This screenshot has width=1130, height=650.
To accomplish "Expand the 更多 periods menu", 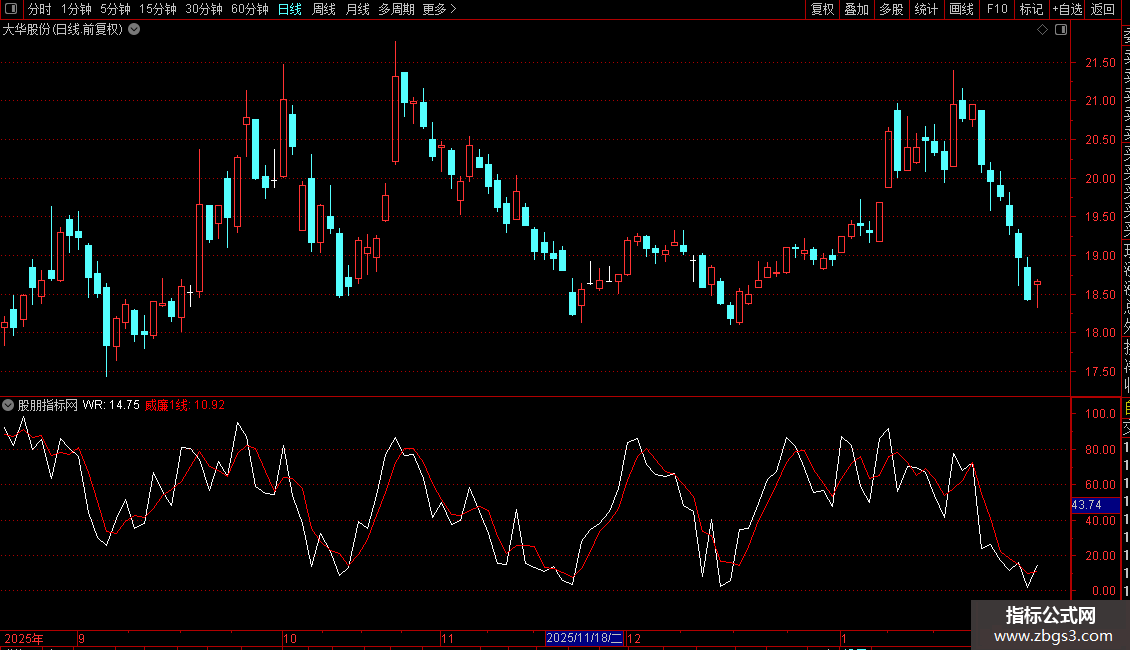I will [x=439, y=9].
